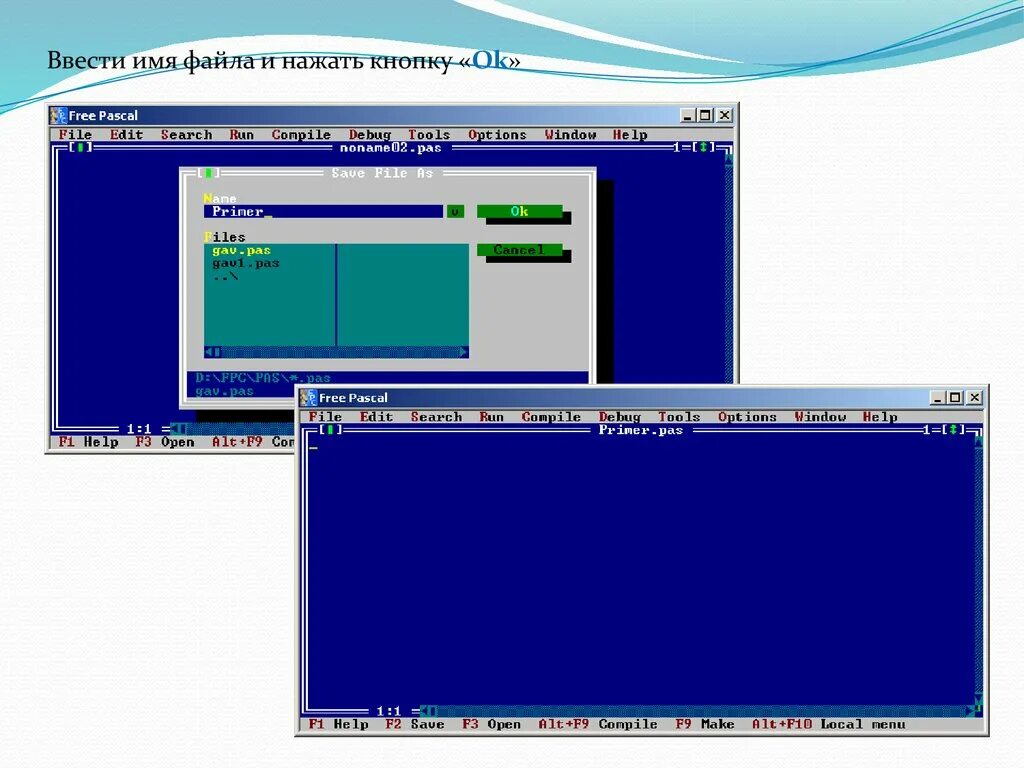Screen dimensions: 1024x768
Task: Minimize the front Free Pascal window
Action: pyautogui.click(x=938, y=397)
